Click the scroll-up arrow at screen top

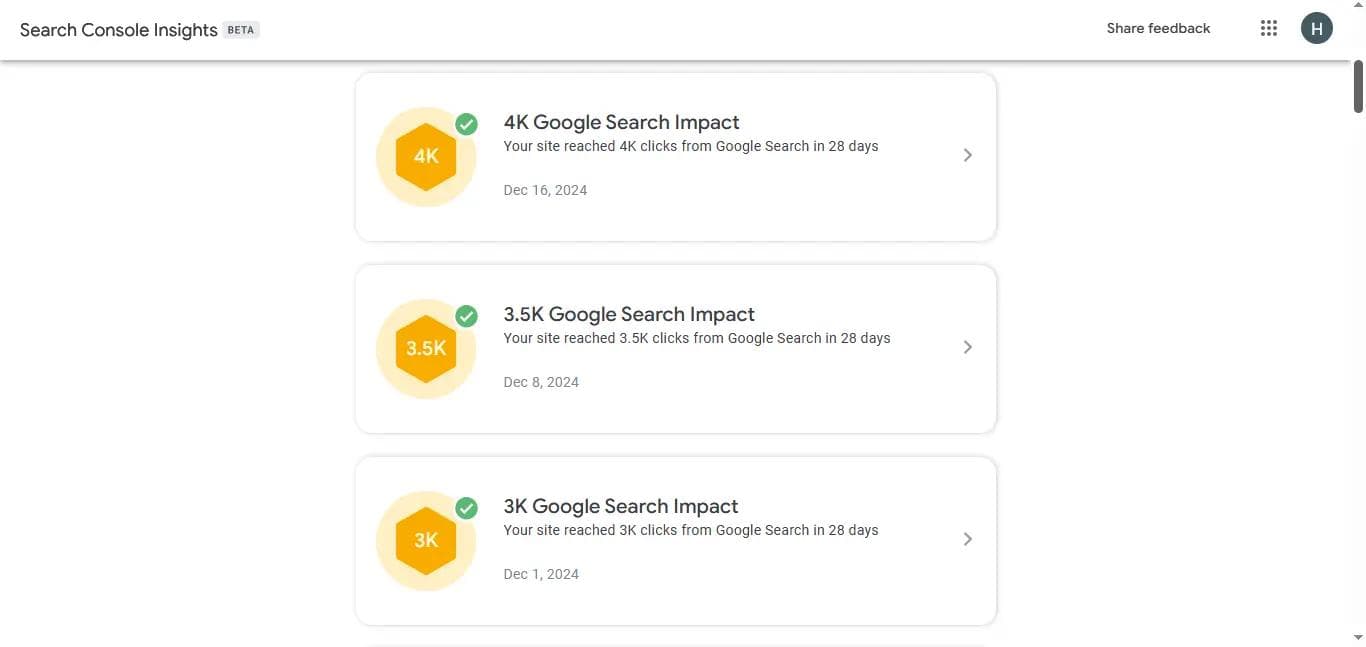[x=1357, y=5]
